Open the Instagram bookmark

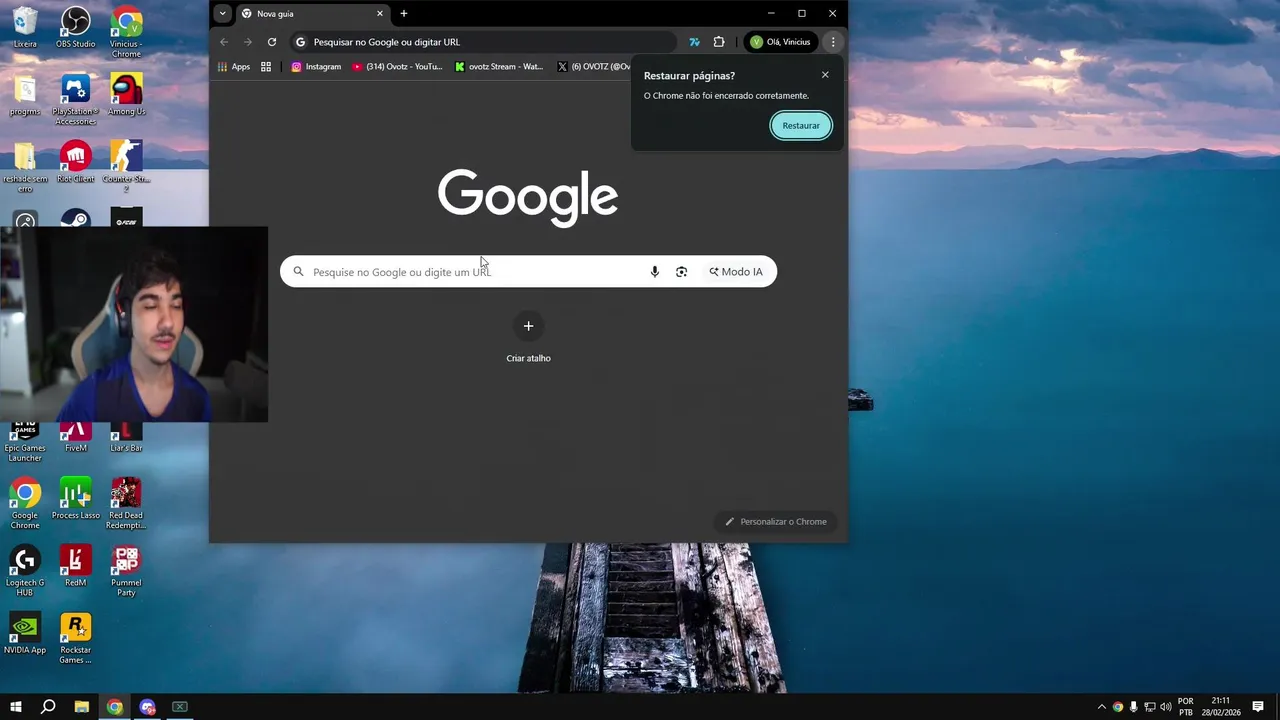pos(316,67)
